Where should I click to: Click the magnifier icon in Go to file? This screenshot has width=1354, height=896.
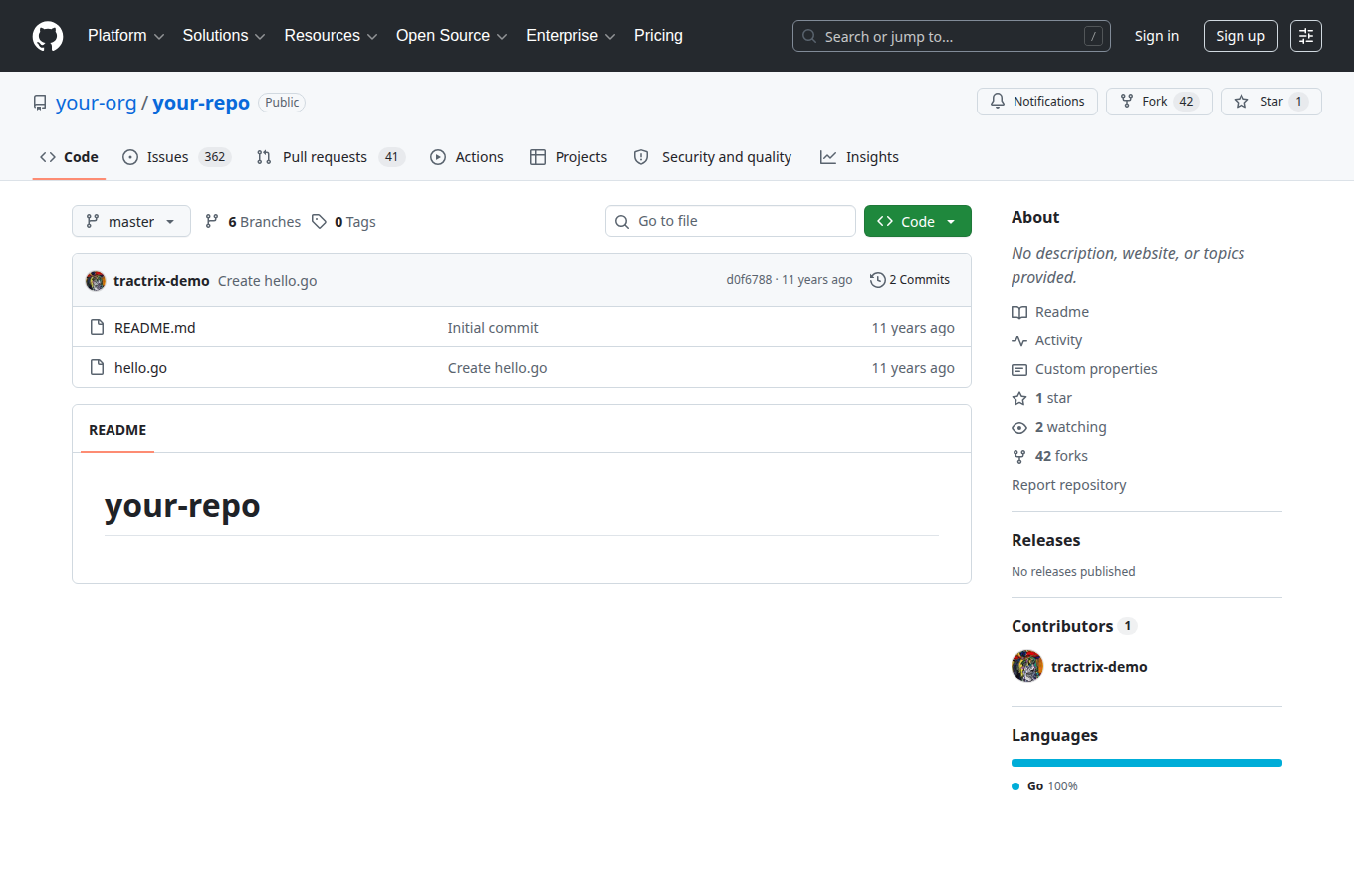point(622,221)
